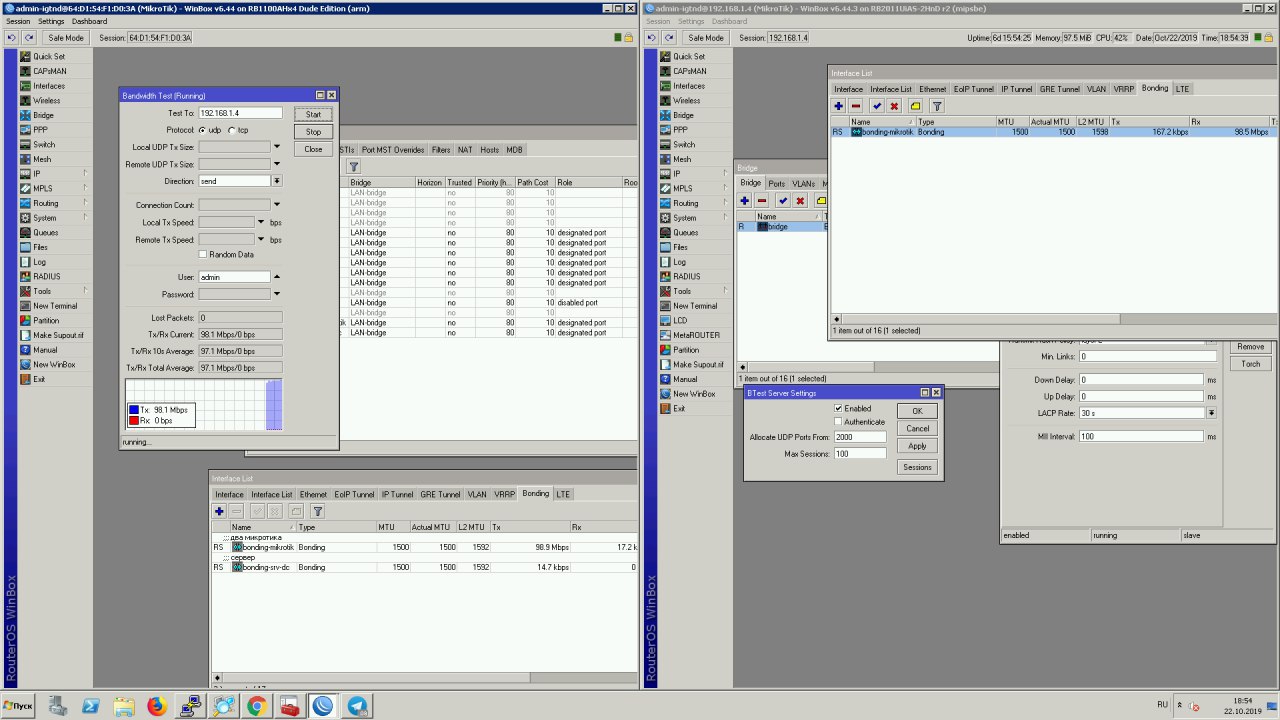Open Wireless menu in left WinBox sidebar
This screenshot has height=720, width=1280.
pyautogui.click(x=46, y=101)
